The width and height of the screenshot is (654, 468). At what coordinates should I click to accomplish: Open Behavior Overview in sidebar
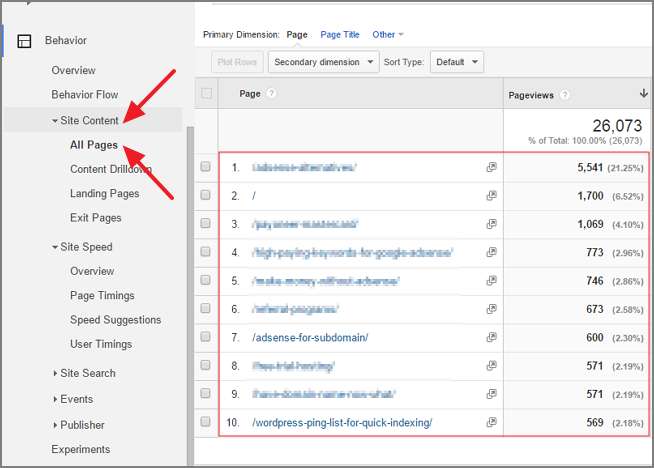point(73,70)
